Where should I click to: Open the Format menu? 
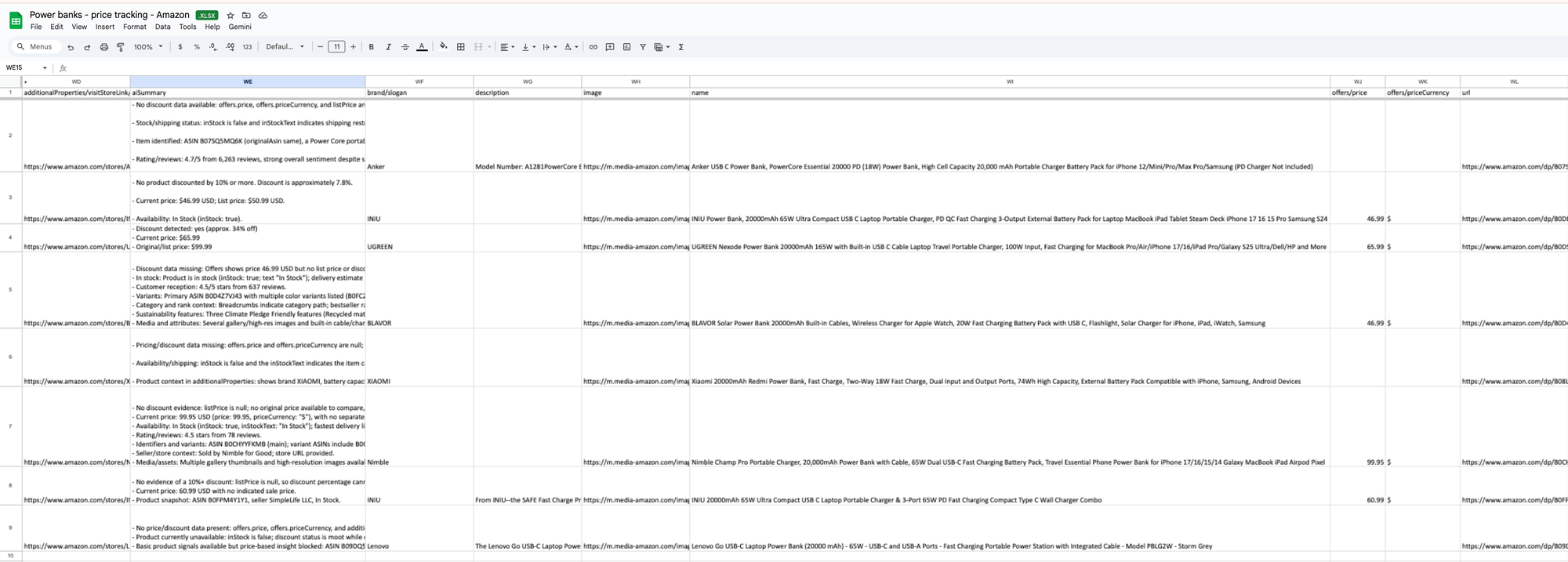[x=134, y=27]
